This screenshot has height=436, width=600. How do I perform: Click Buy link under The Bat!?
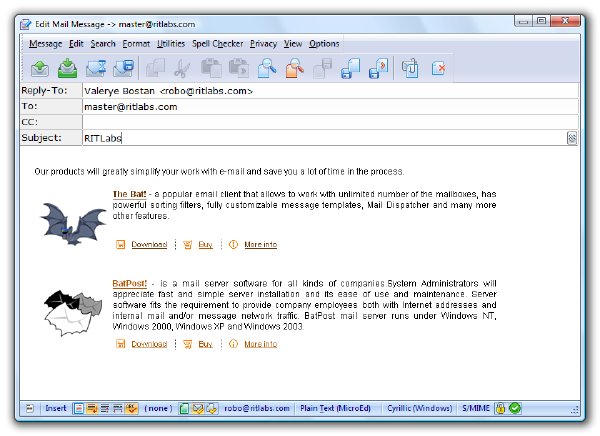(x=205, y=244)
